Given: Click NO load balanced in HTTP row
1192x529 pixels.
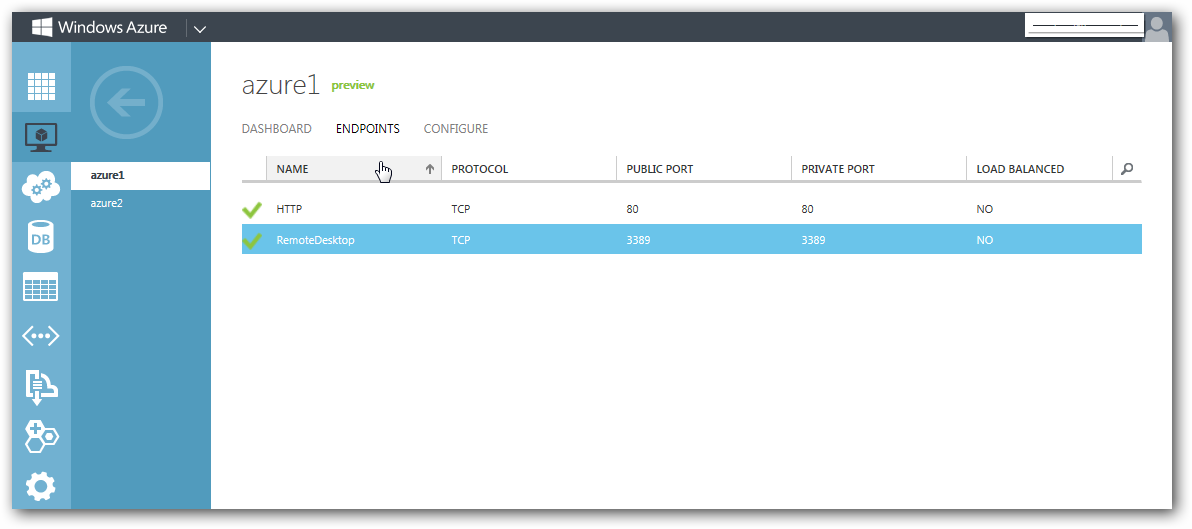Looking at the screenshot, I should [x=984, y=209].
